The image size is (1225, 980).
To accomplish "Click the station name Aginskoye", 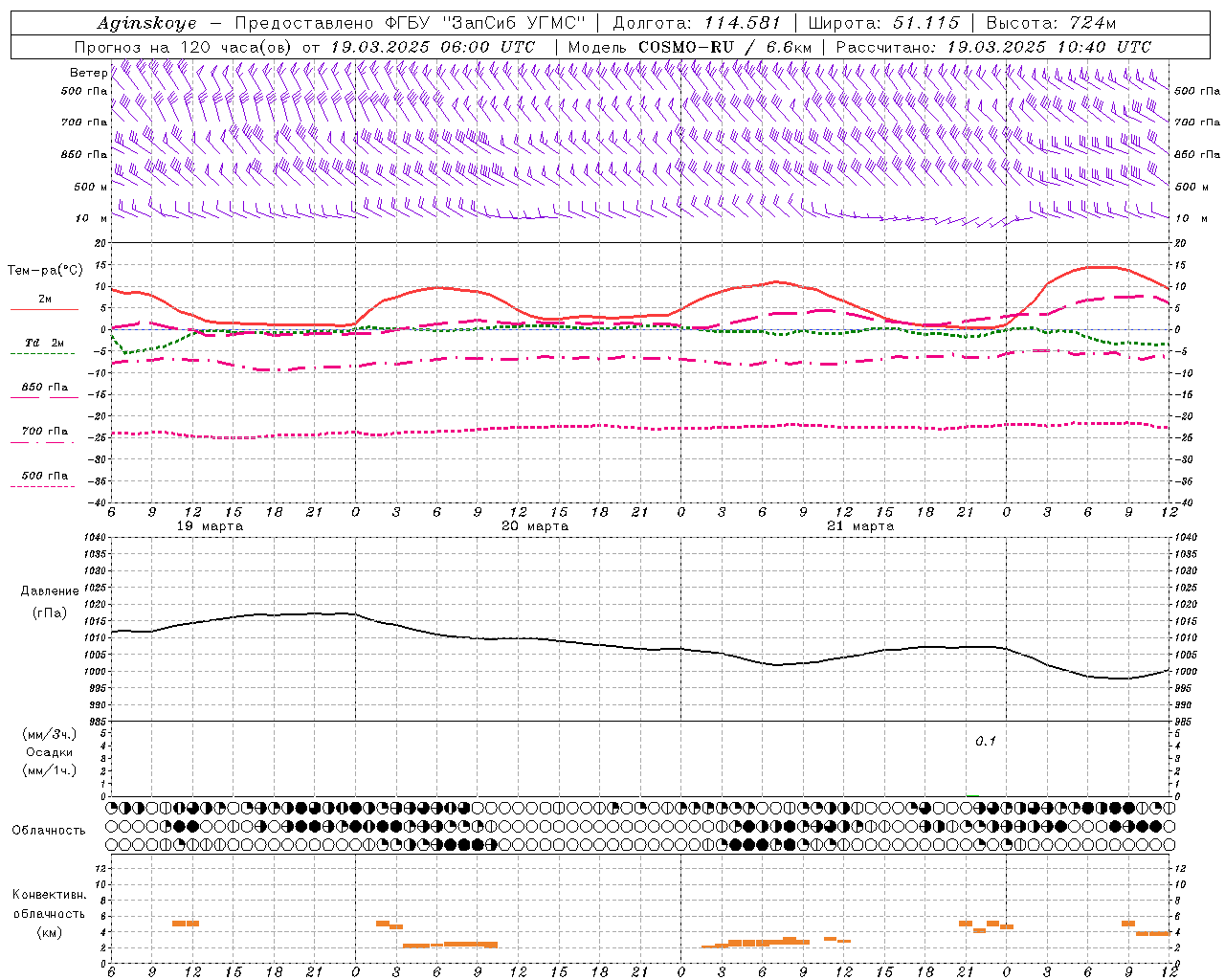I will click(147, 23).
